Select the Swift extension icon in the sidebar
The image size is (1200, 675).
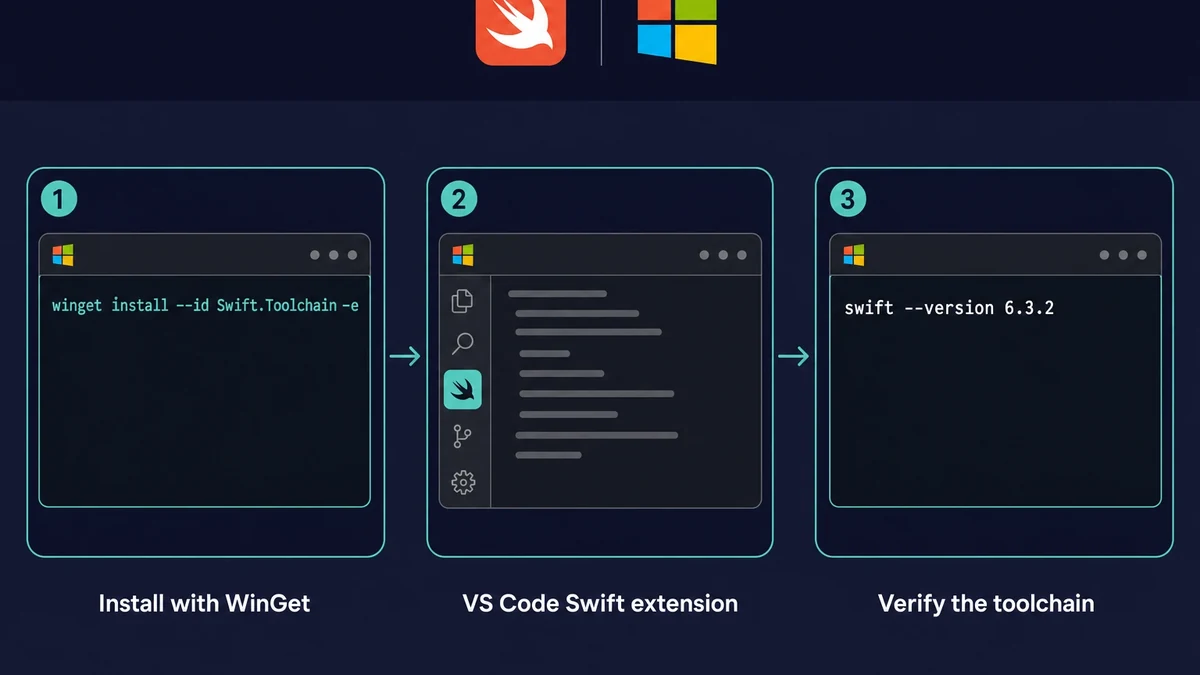pyautogui.click(x=463, y=390)
